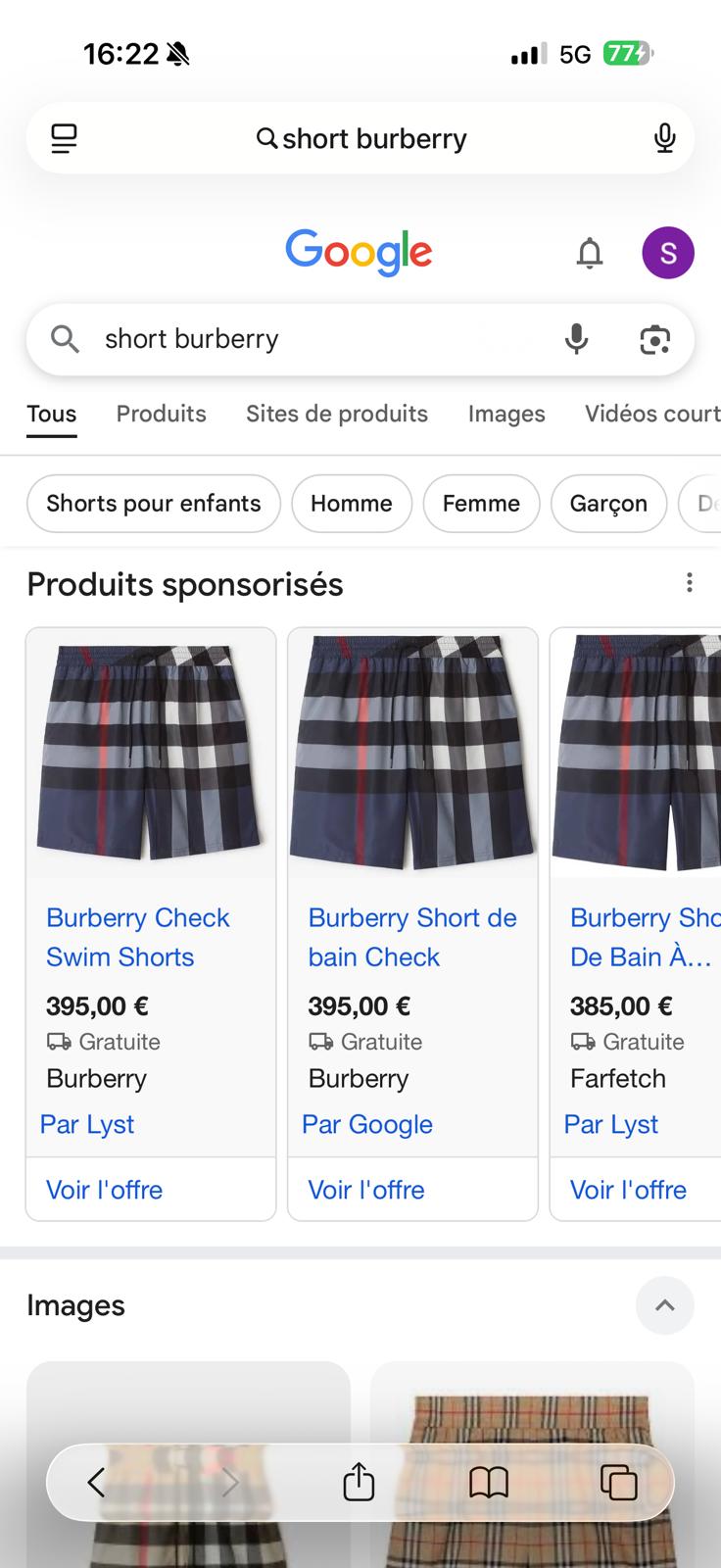This screenshot has width=721, height=1568.
Task: Open Google notifications bell
Action: 589,253
